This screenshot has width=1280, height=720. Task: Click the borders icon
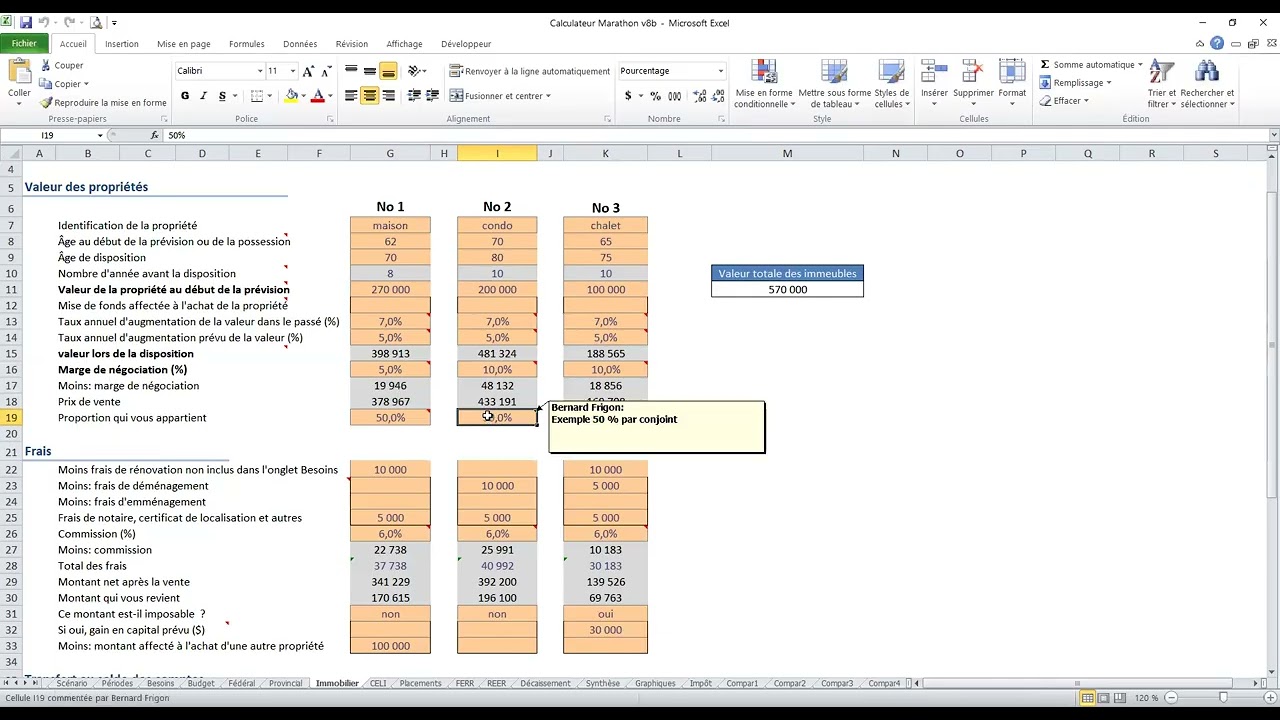click(x=257, y=96)
